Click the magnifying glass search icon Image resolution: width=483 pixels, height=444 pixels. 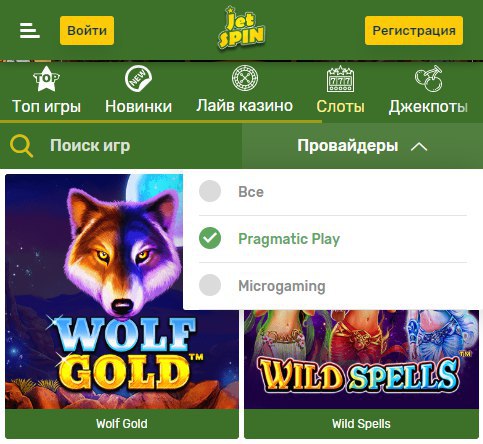(21, 146)
